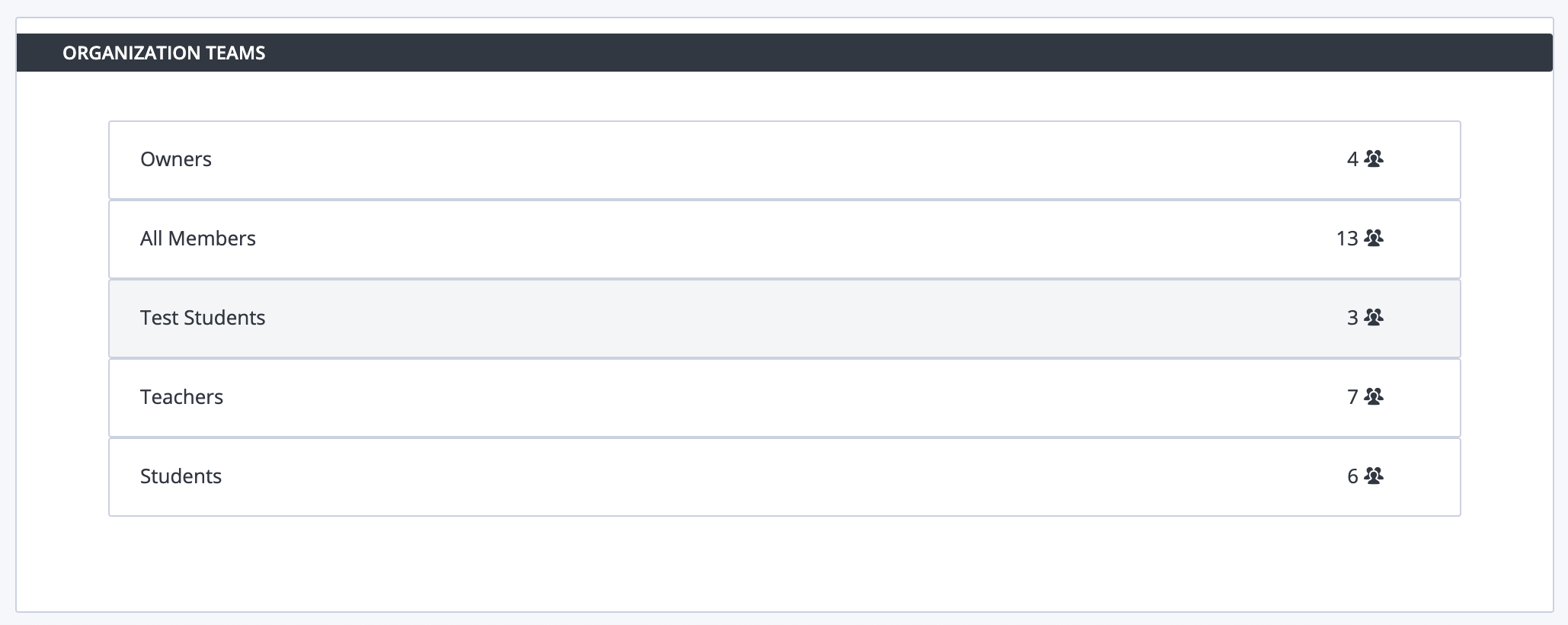Click the middle of the Teachers row
The image size is (1568, 625).
tap(785, 398)
